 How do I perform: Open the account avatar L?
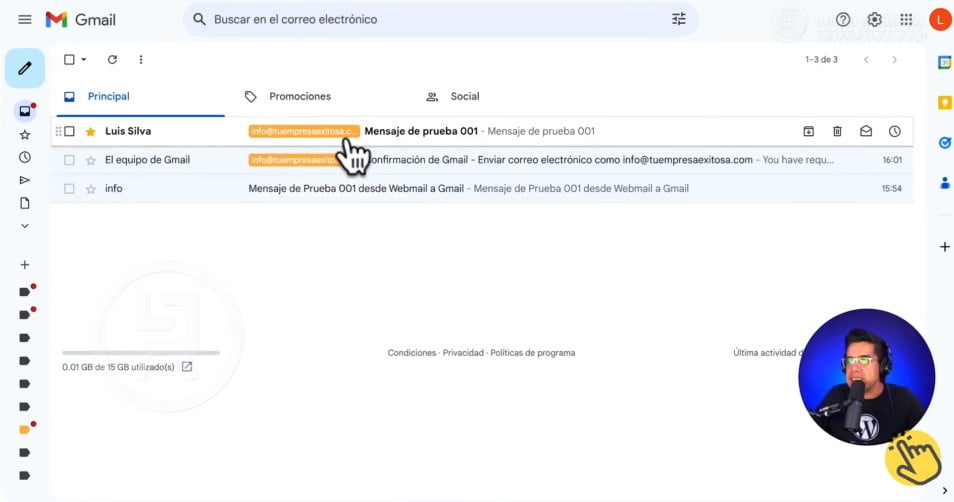point(941,19)
